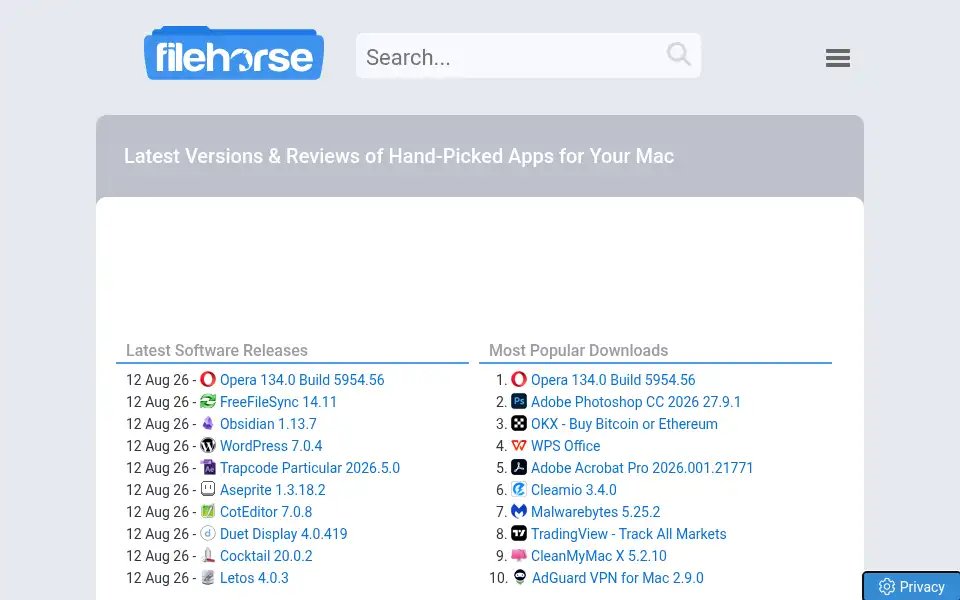Open Adobe Photoshop CC 2026 27.9.1 link
The width and height of the screenshot is (960, 600).
(x=636, y=402)
